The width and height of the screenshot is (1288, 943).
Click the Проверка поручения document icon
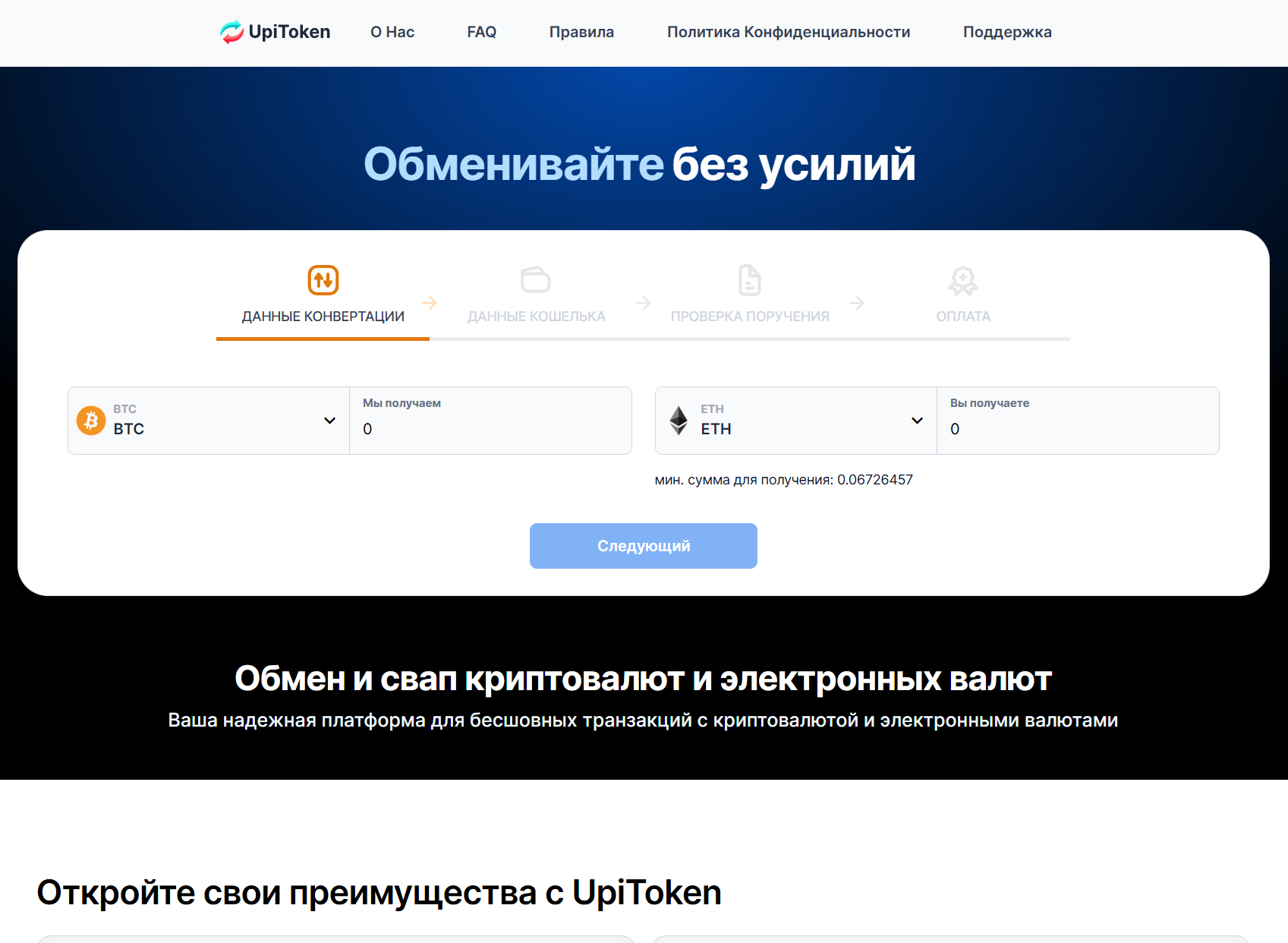[x=749, y=279]
